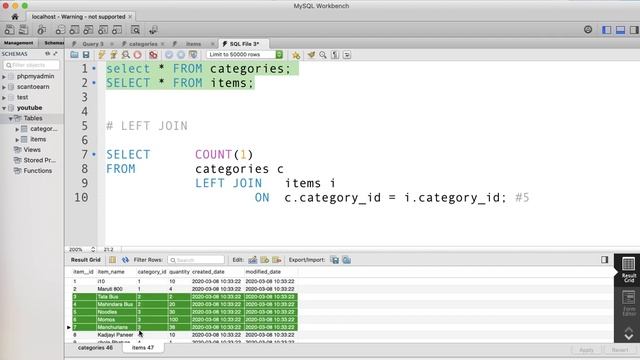Collapse the Tables node

[x=11, y=118]
